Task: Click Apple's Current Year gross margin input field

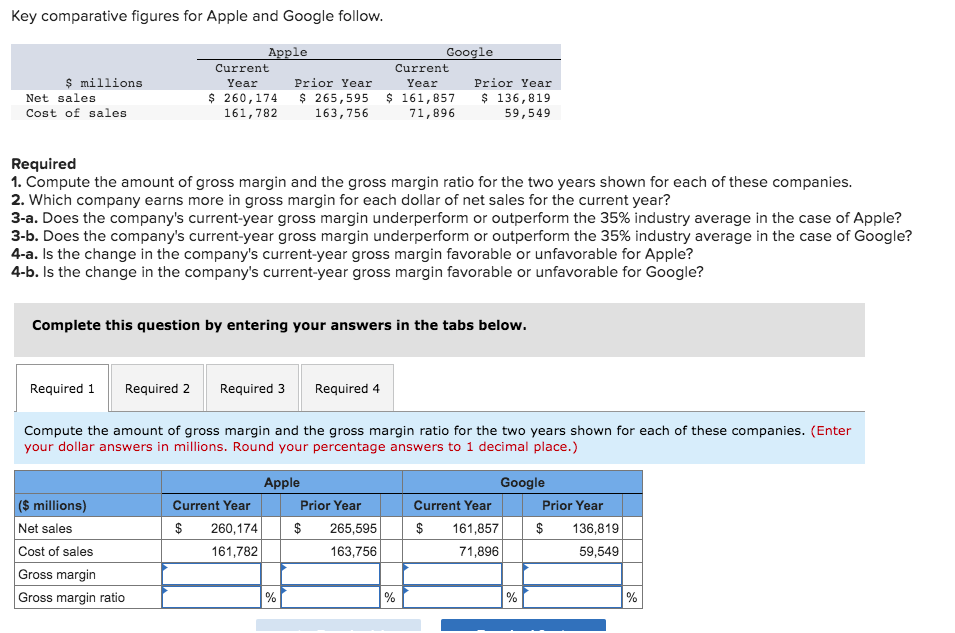Action: pyautogui.click(x=211, y=574)
